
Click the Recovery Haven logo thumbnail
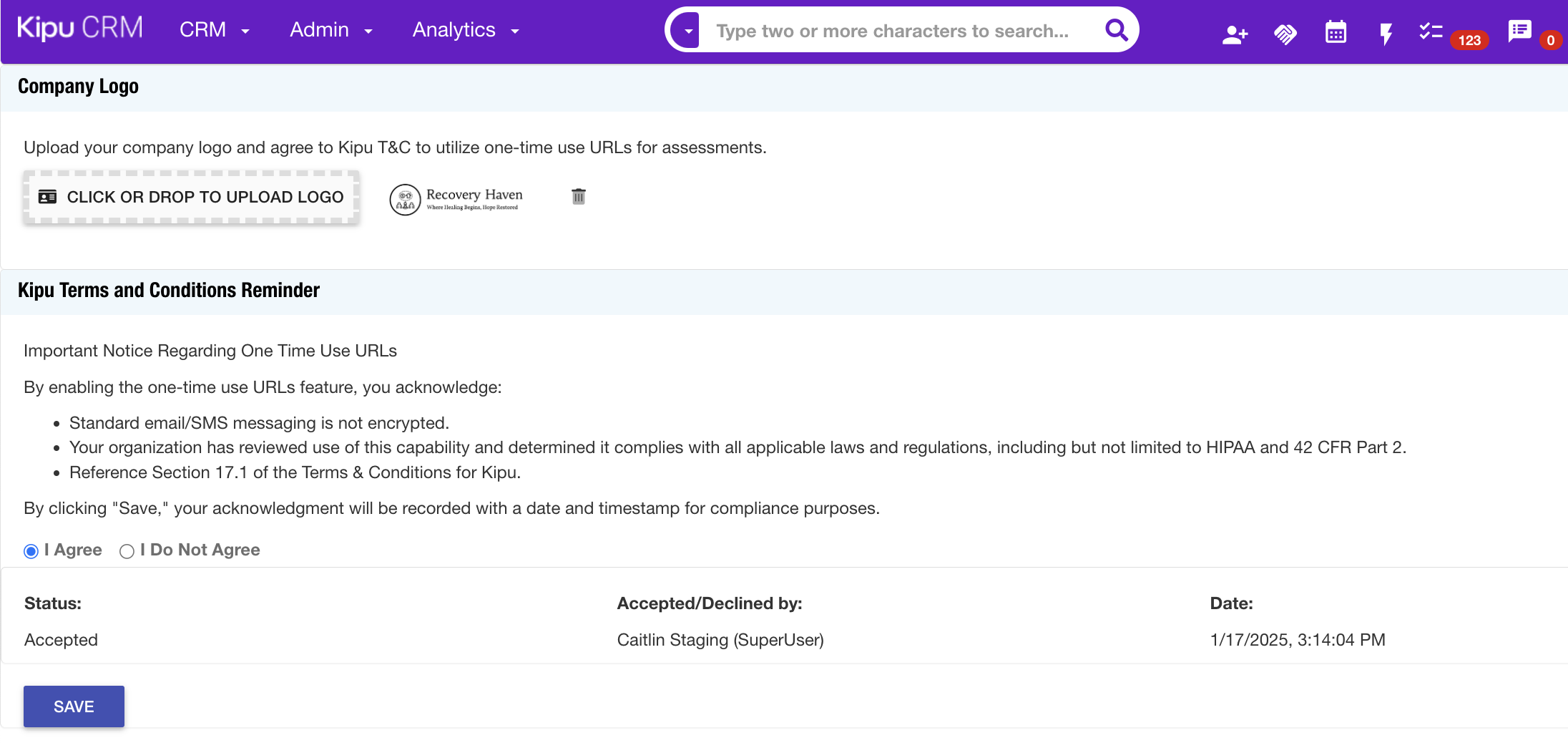pyautogui.click(x=456, y=198)
